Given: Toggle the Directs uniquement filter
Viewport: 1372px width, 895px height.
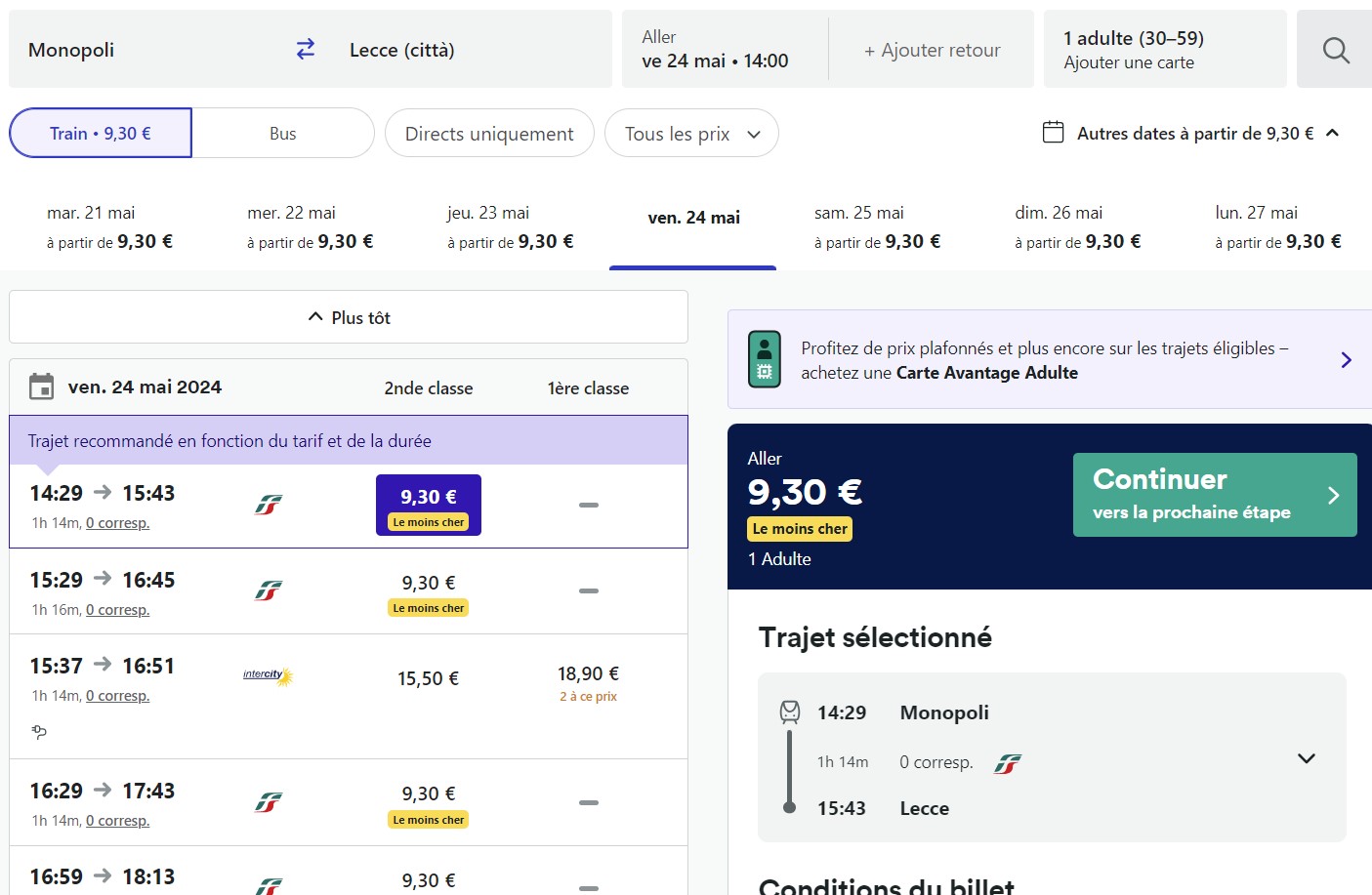Looking at the screenshot, I should click(x=489, y=134).
